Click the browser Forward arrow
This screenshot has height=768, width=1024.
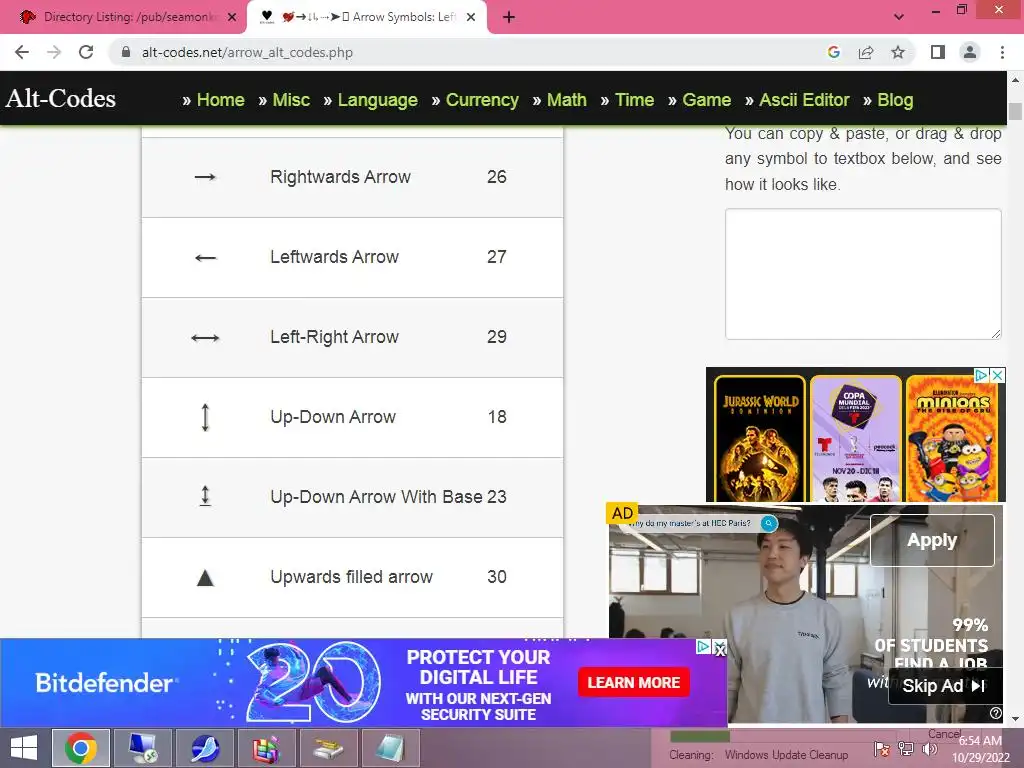click(x=54, y=52)
